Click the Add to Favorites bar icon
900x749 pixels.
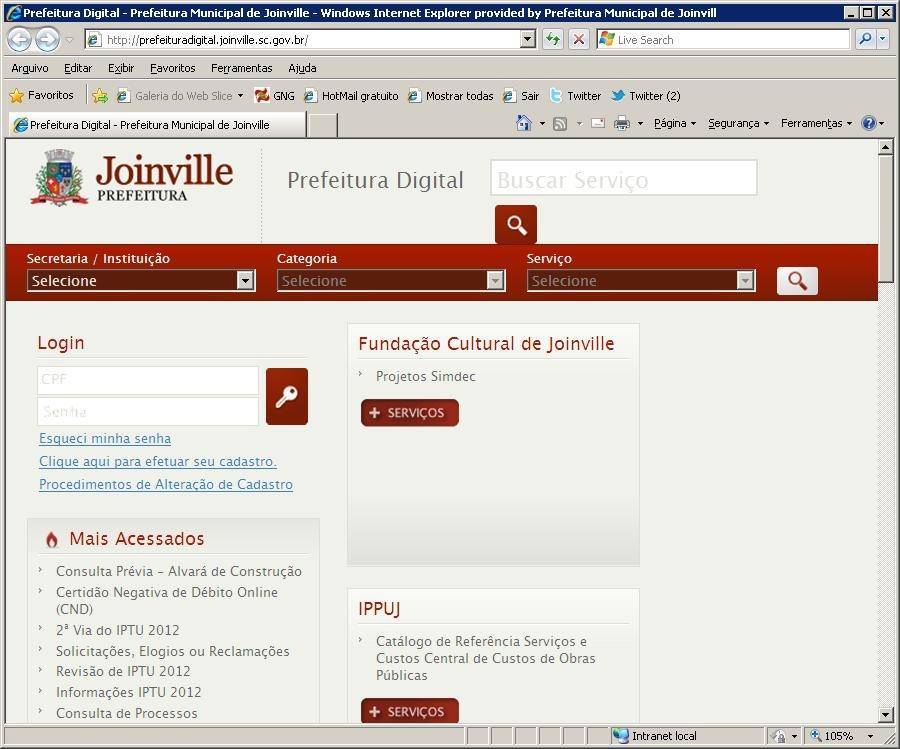100,96
